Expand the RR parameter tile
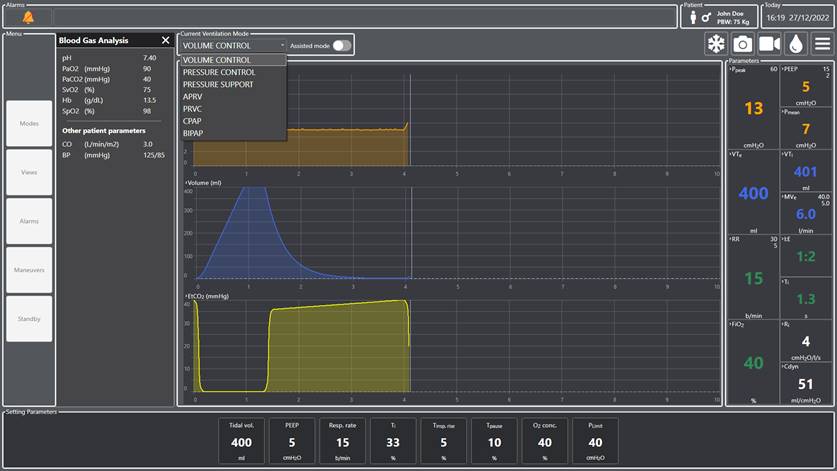The image size is (837, 471). 753,277
